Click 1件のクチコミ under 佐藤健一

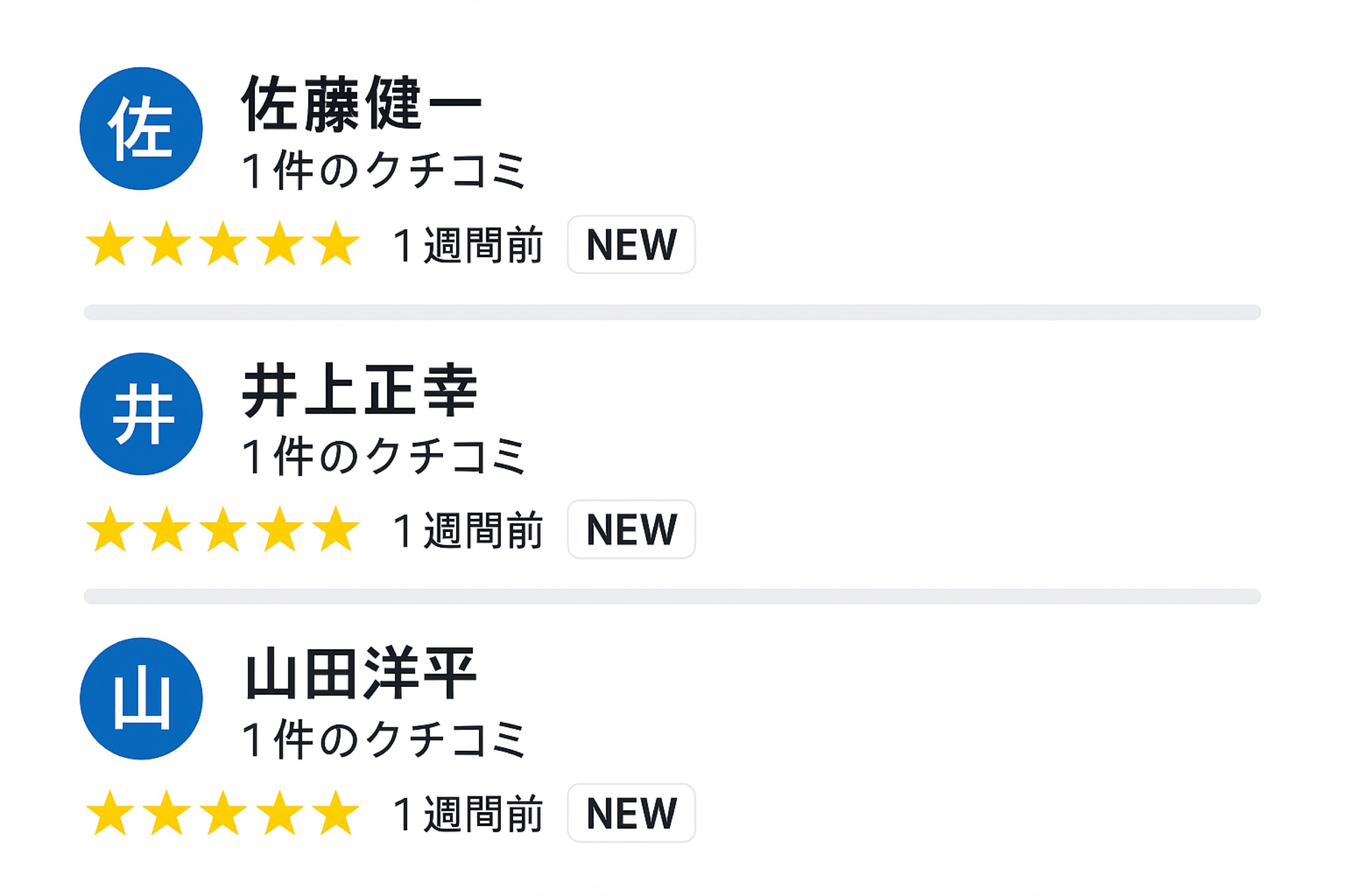(383, 171)
